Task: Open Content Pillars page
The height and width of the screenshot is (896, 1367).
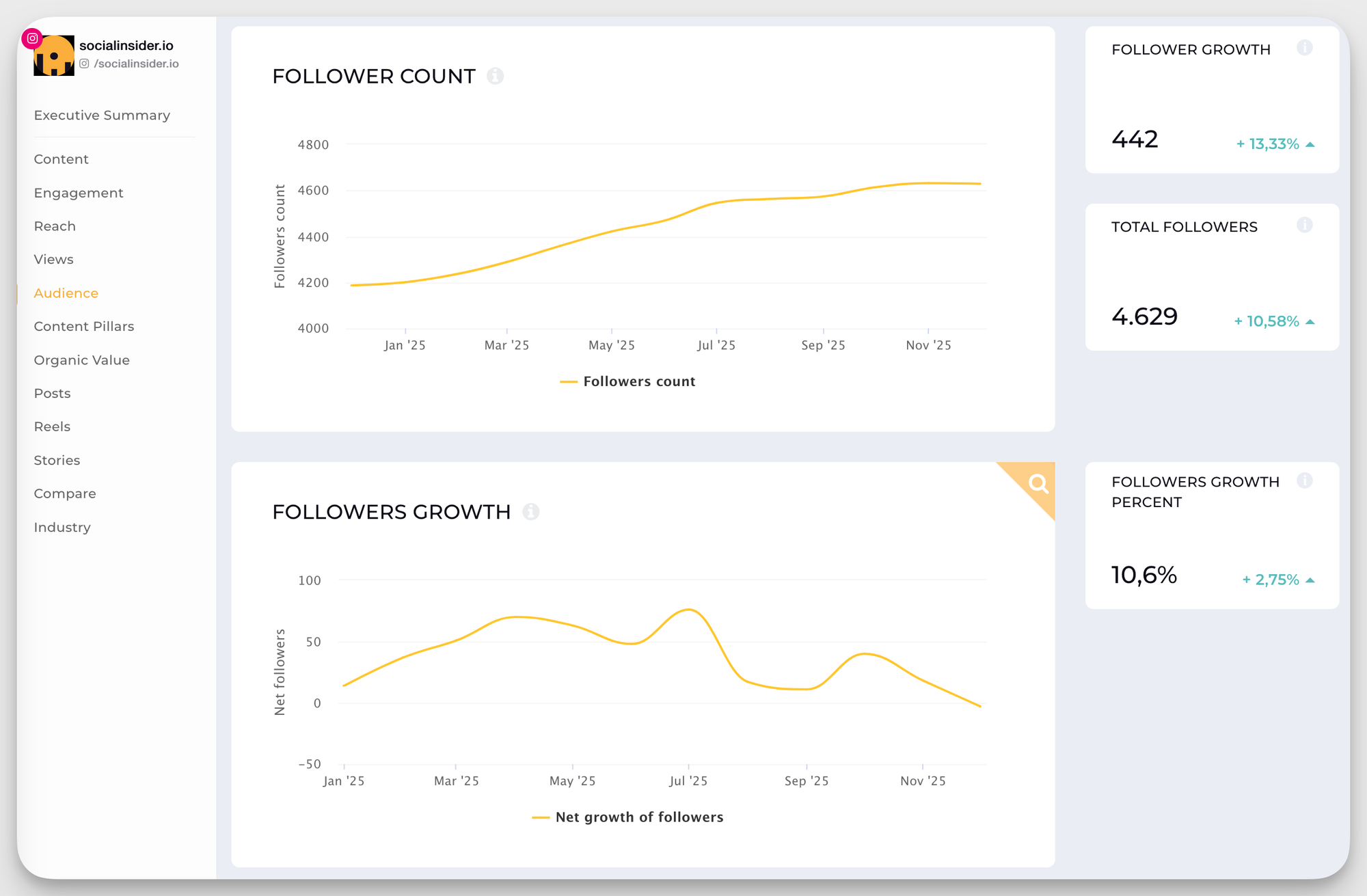Action: 83,326
